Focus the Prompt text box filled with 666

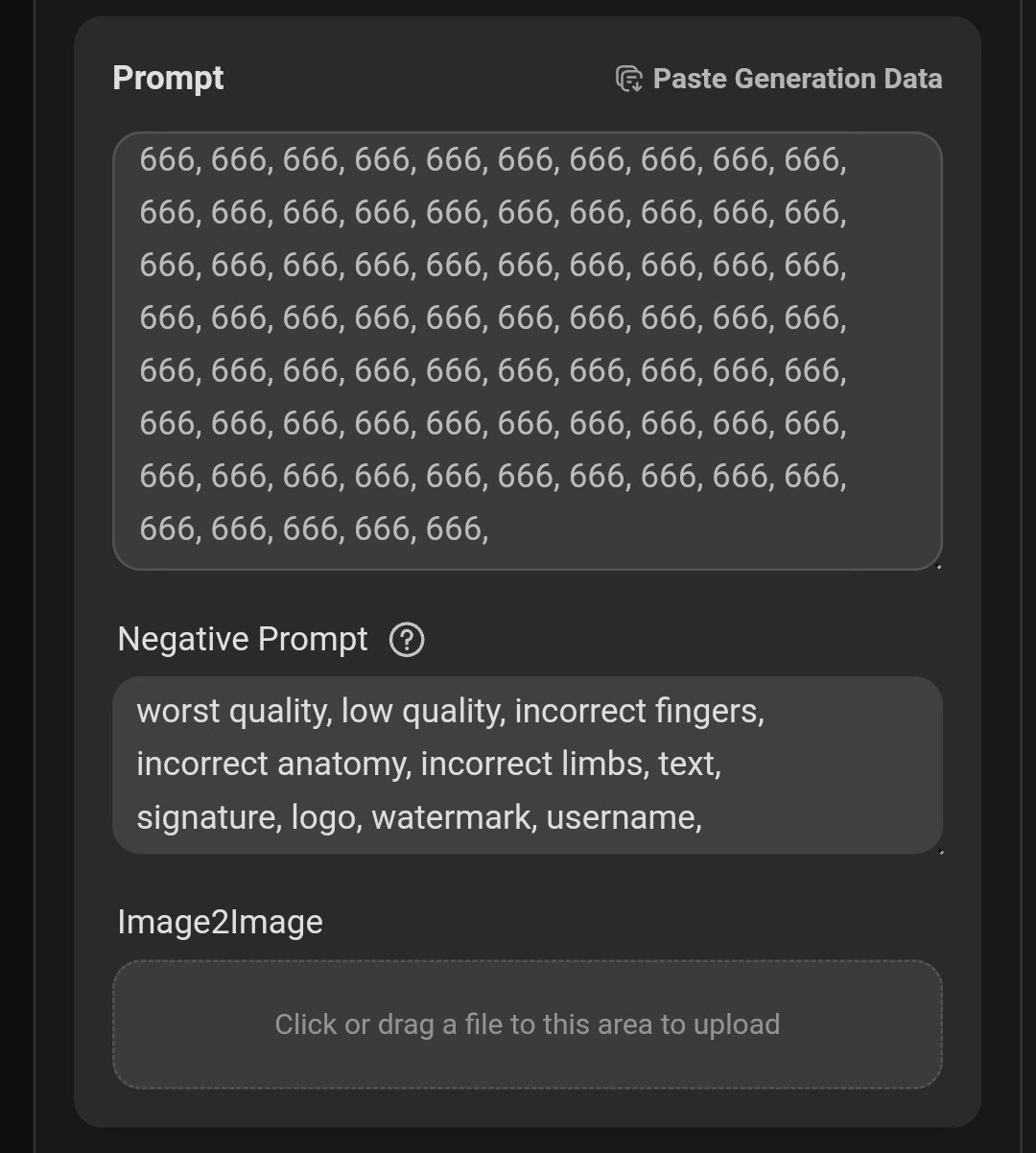(528, 351)
